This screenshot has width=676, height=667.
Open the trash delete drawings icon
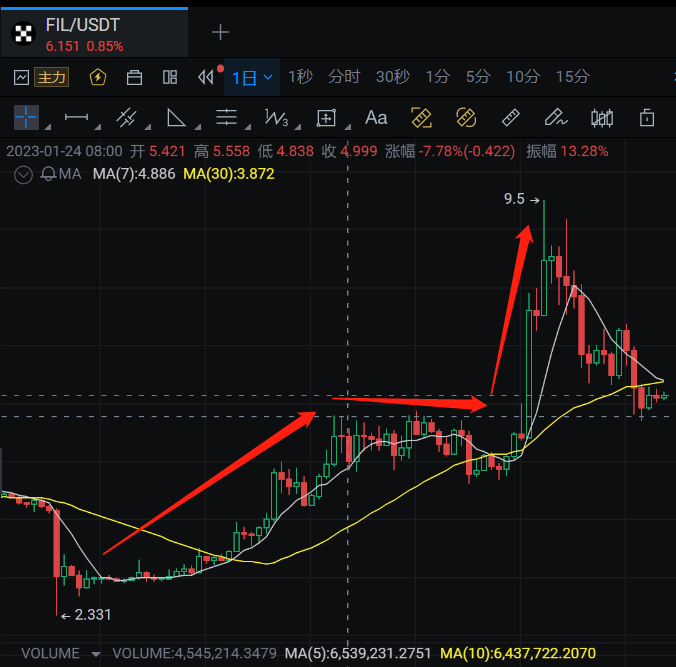(x=647, y=118)
